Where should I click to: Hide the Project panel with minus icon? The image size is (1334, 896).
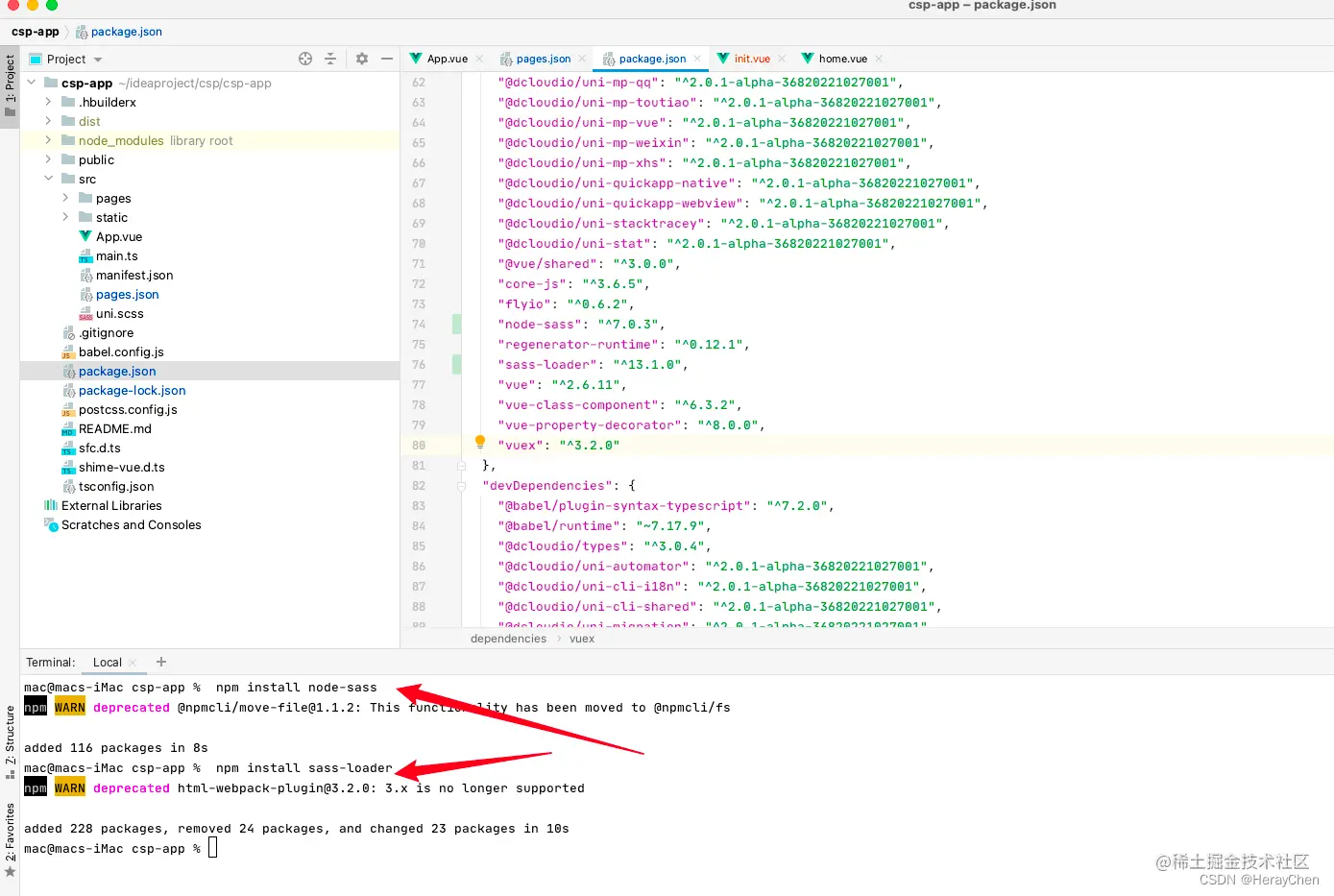click(387, 59)
